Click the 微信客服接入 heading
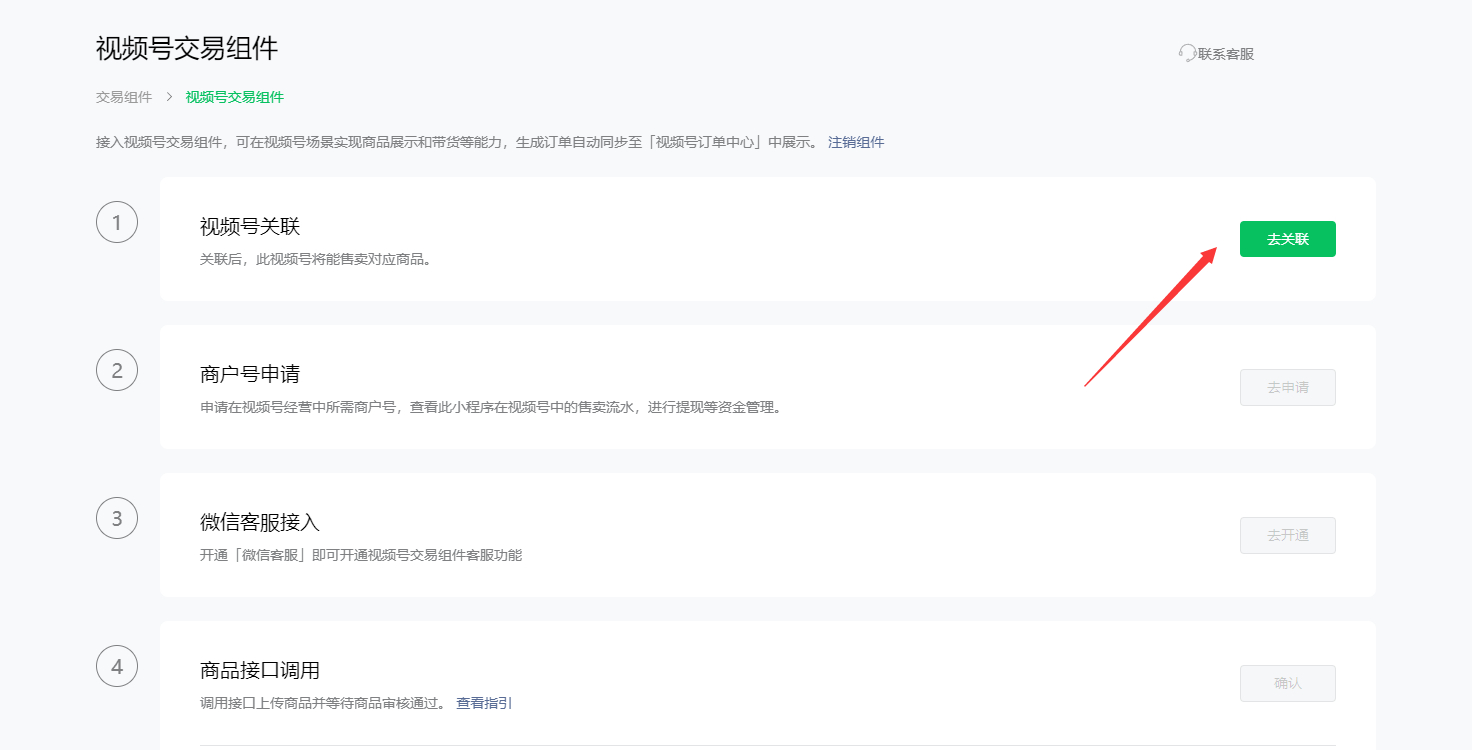Screen dimensions: 1472x750 [x=260, y=522]
